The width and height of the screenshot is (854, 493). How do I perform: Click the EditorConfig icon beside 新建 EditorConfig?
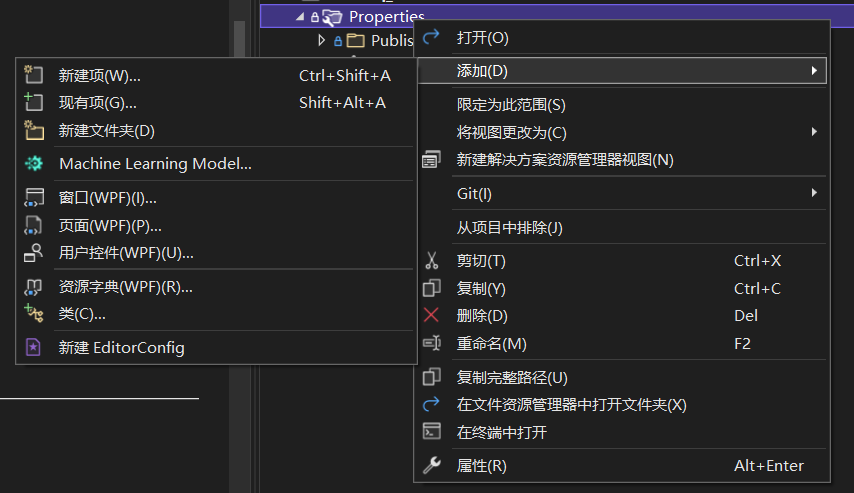pos(33,347)
